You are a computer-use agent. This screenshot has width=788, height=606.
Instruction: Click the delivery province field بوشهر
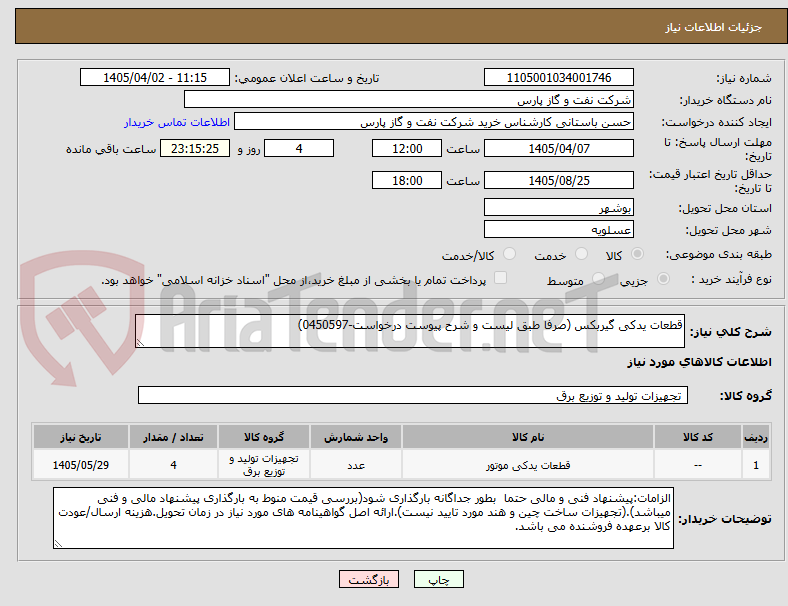(559, 207)
